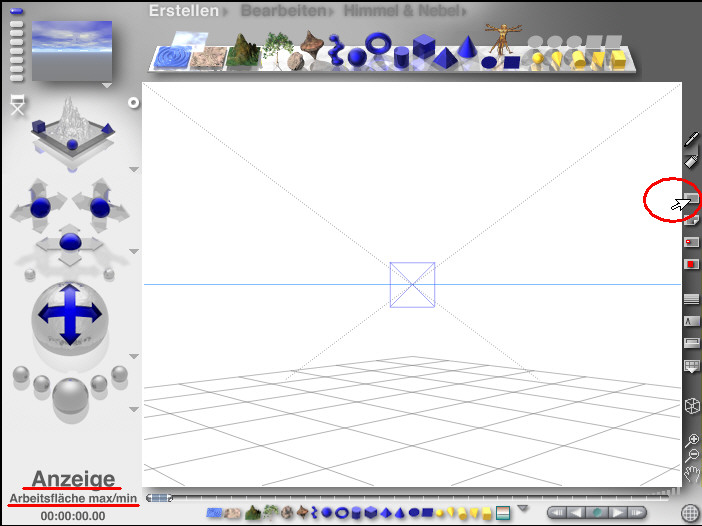Switch display mode with wireframe cube icon
The width and height of the screenshot is (702, 526).
(x=692, y=406)
